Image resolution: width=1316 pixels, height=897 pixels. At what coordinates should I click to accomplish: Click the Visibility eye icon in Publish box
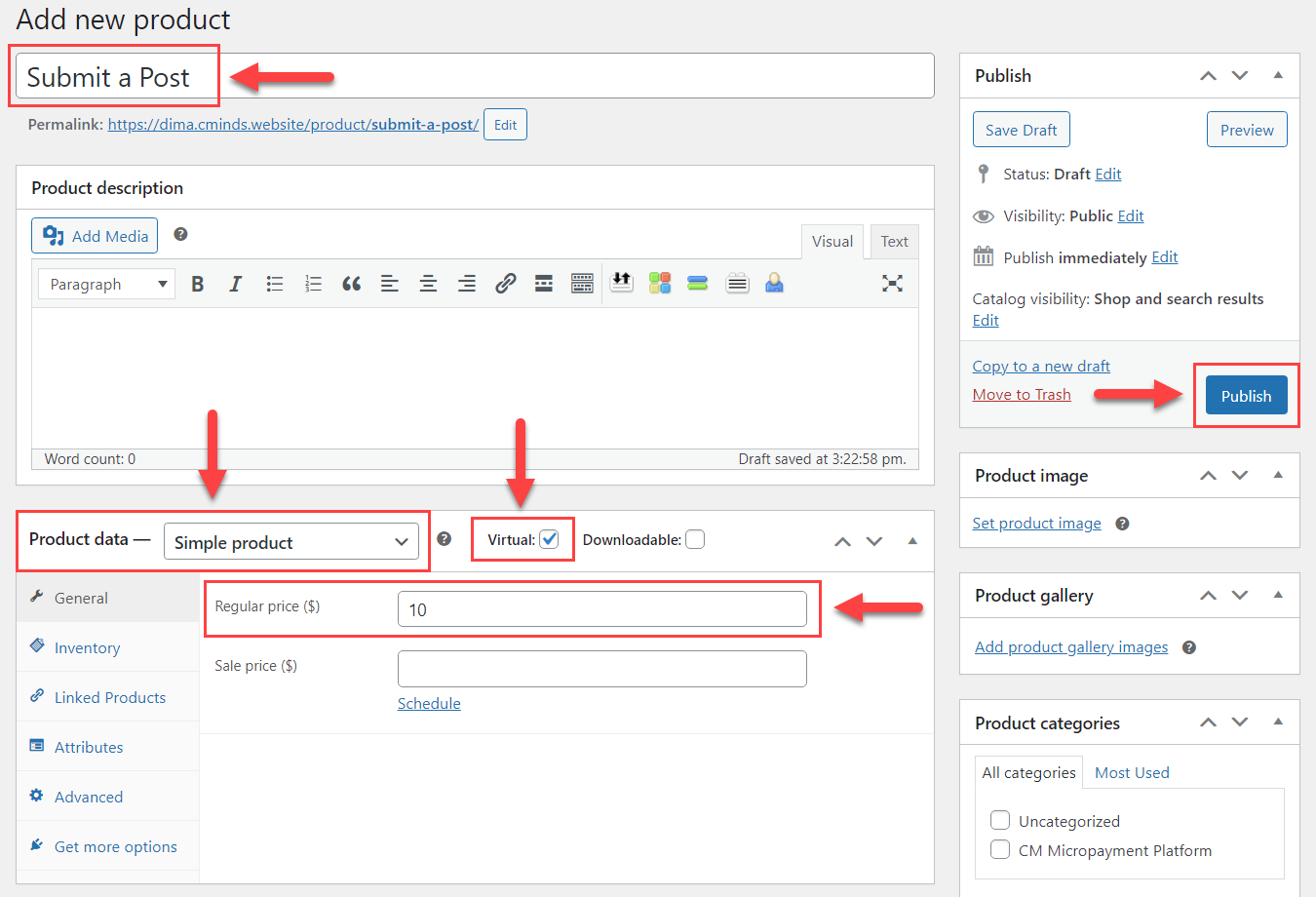point(984,215)
